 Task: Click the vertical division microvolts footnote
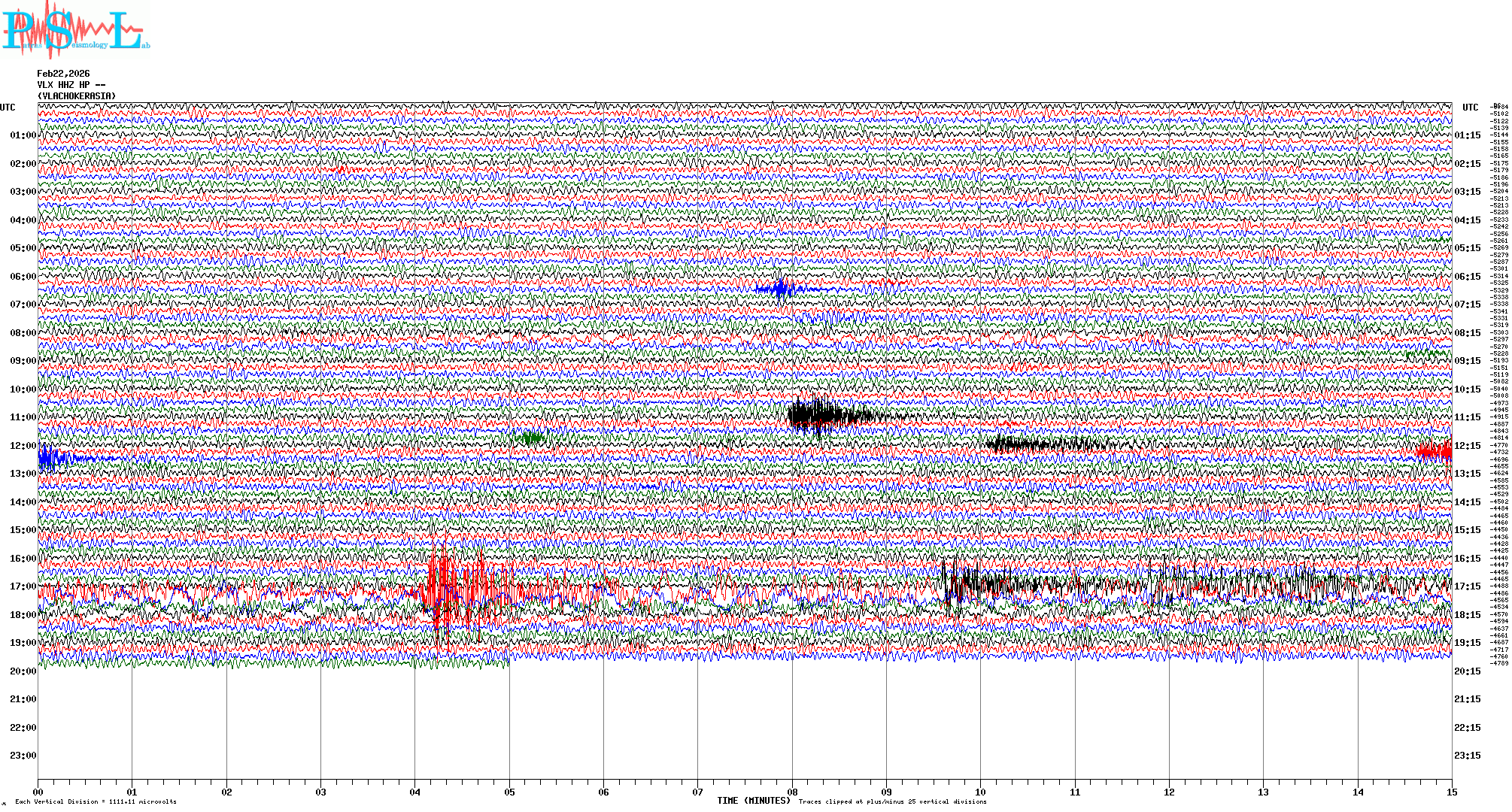(96, 801)
